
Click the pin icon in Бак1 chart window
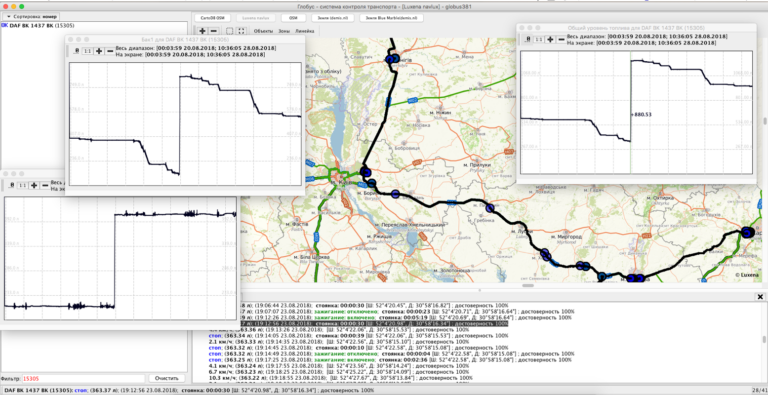[77, 51]
